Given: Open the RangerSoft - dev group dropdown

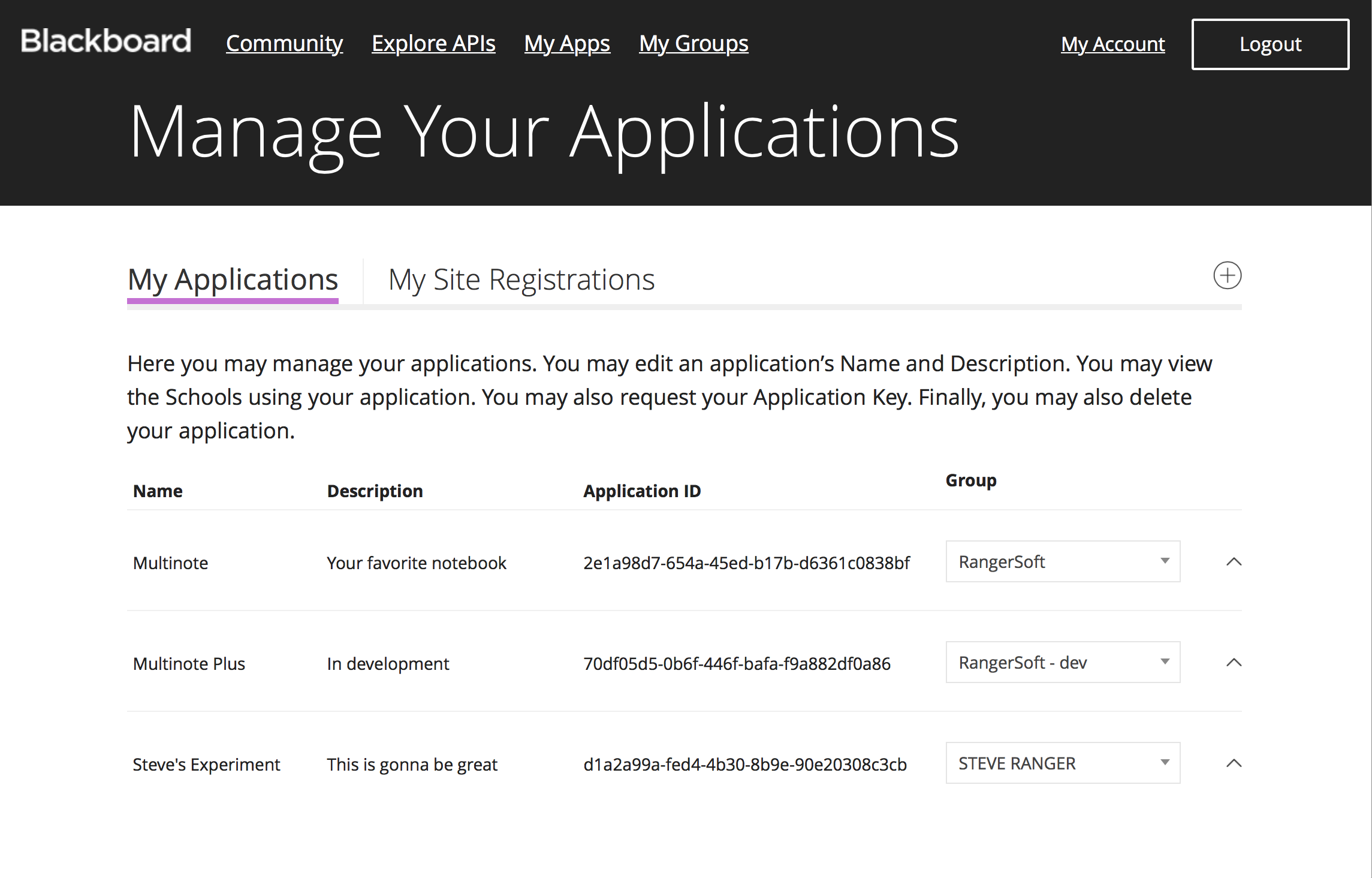Looking at the screenshot, I should [1063, 662].
